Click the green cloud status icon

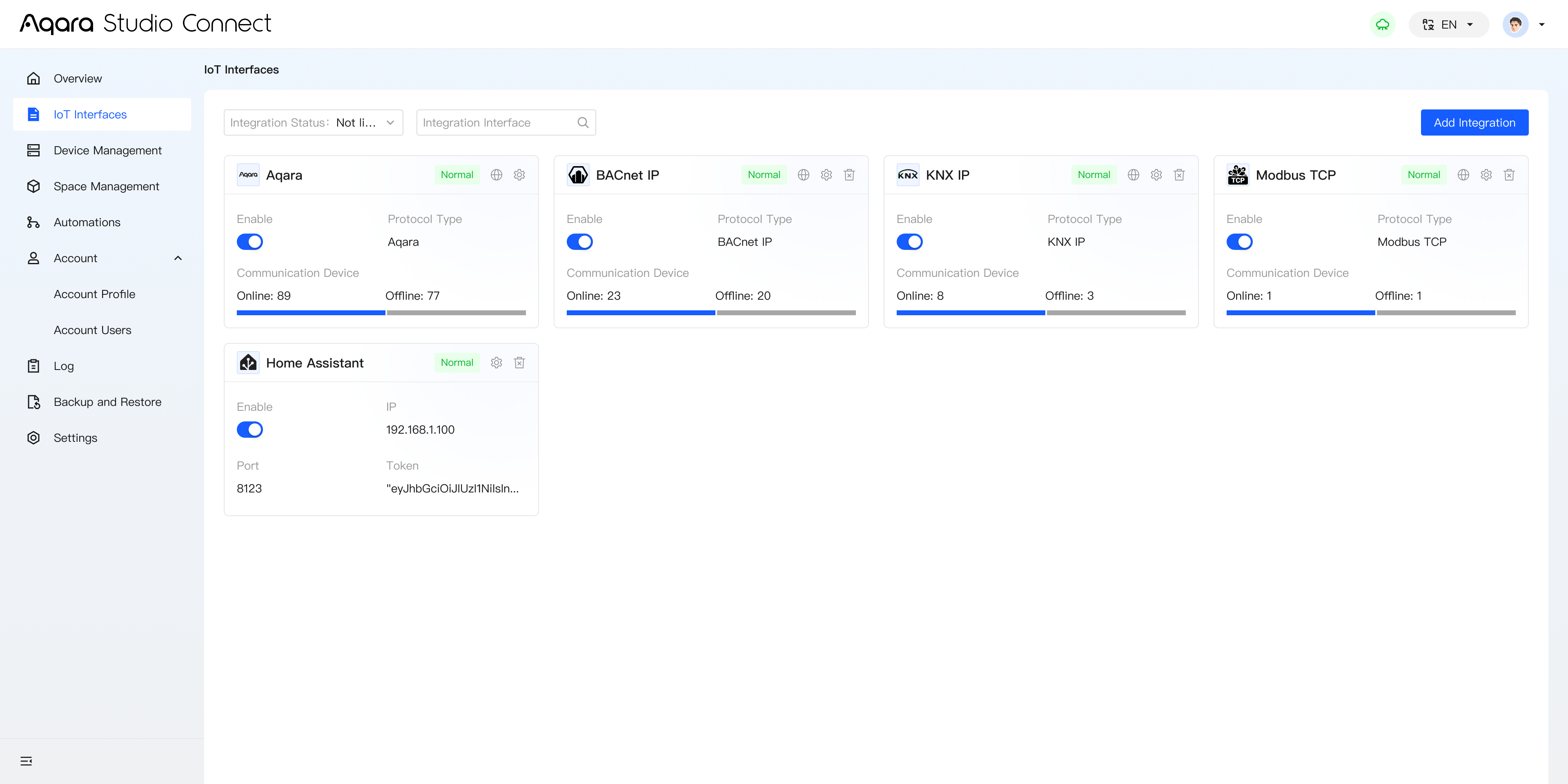tap(1382, 24)
